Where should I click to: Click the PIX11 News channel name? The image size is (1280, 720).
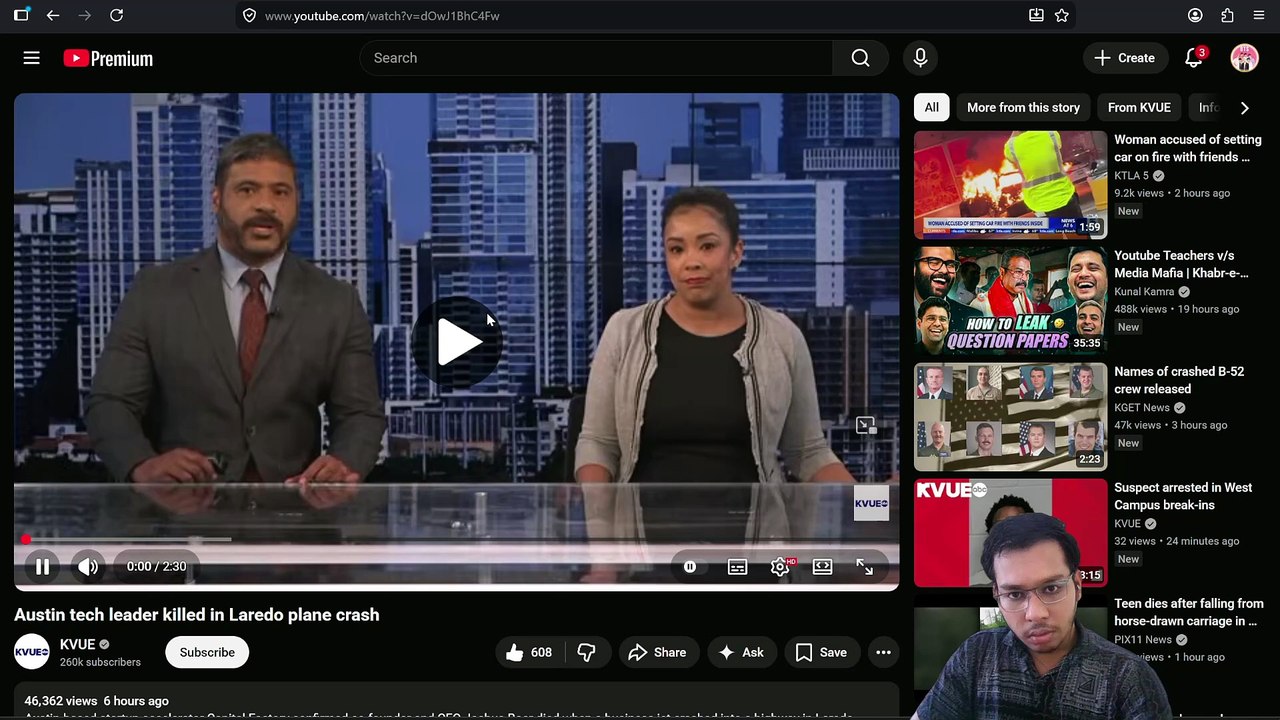(x=1143, y=640)
